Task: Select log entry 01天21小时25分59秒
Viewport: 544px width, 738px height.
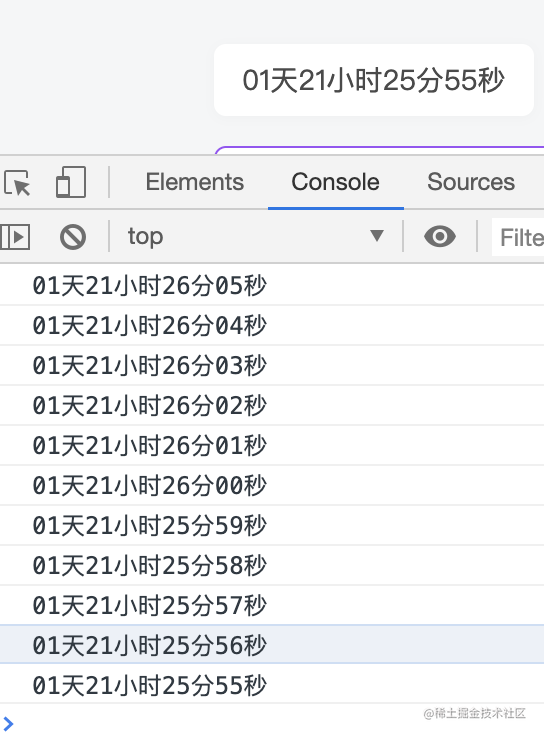Action: coord(272,525)
